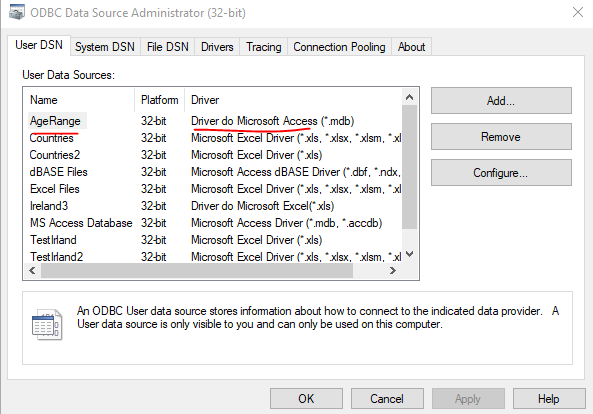Click the Cancel button
Image resolution: width=593 pixels, height=414 pixels.
tap(387, 398)
